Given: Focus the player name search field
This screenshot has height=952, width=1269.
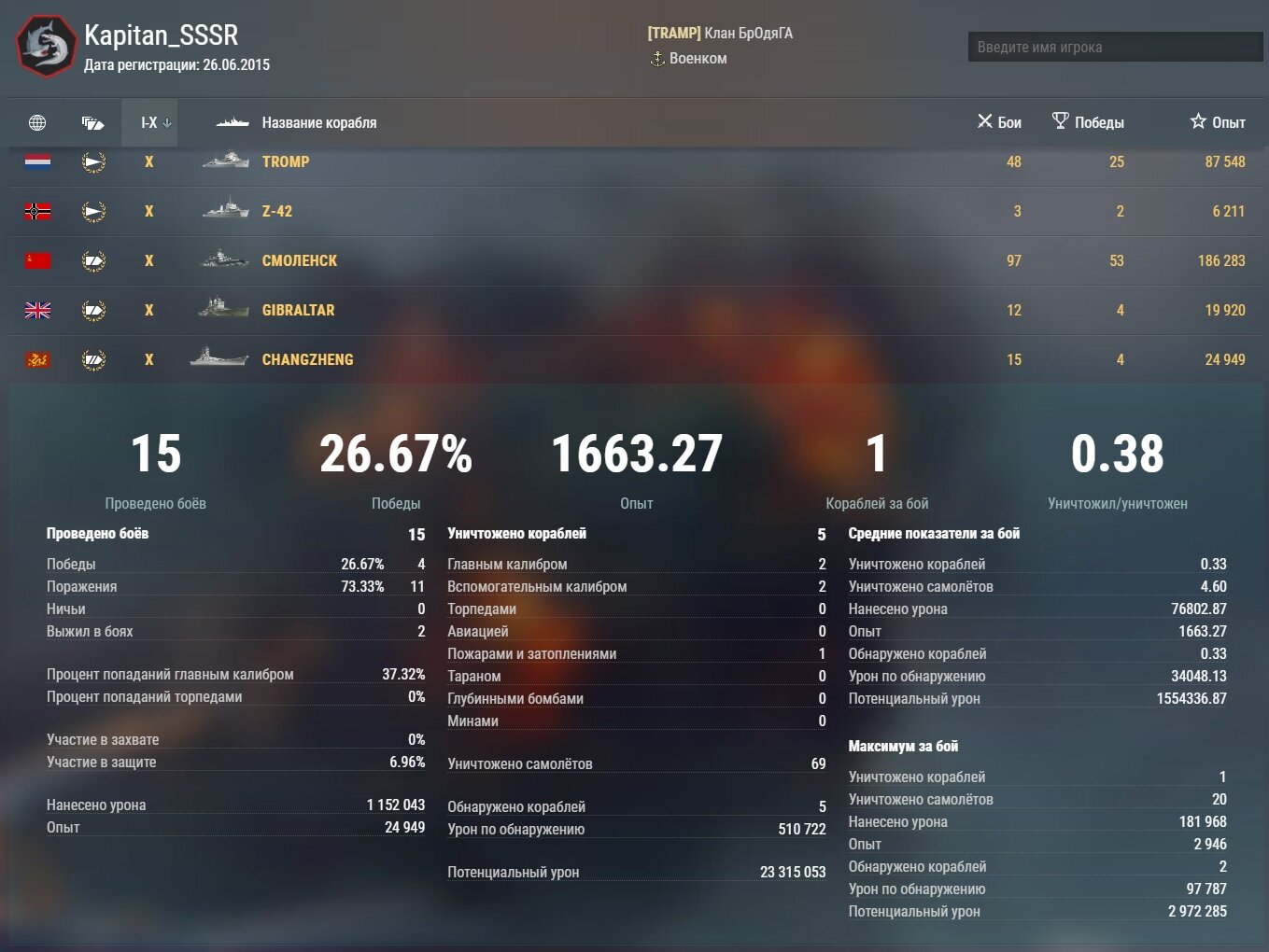Looking at the screenshot, I should pyautogui.click(x=1115, y=47).
